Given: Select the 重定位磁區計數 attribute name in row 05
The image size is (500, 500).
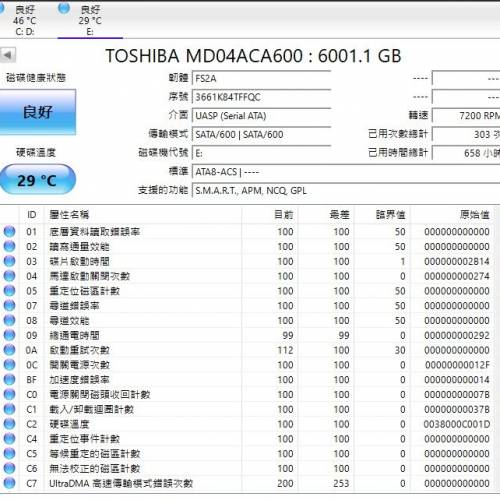Looking at the screenshot, I should (84, 291).
